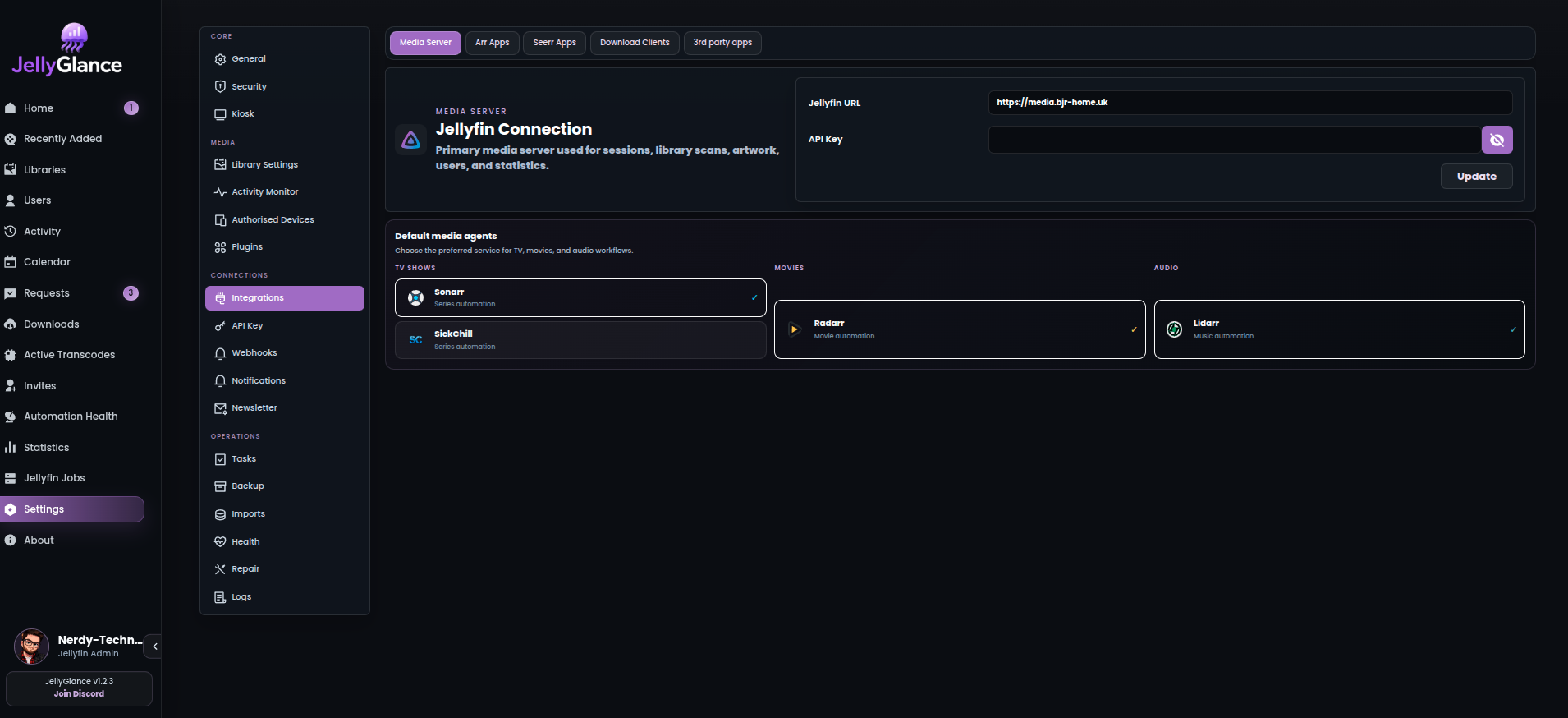The width and height of the screenshot is (1568, 718).
Task: Select Sonarr as TV shows agent
Action: [580, 298]
